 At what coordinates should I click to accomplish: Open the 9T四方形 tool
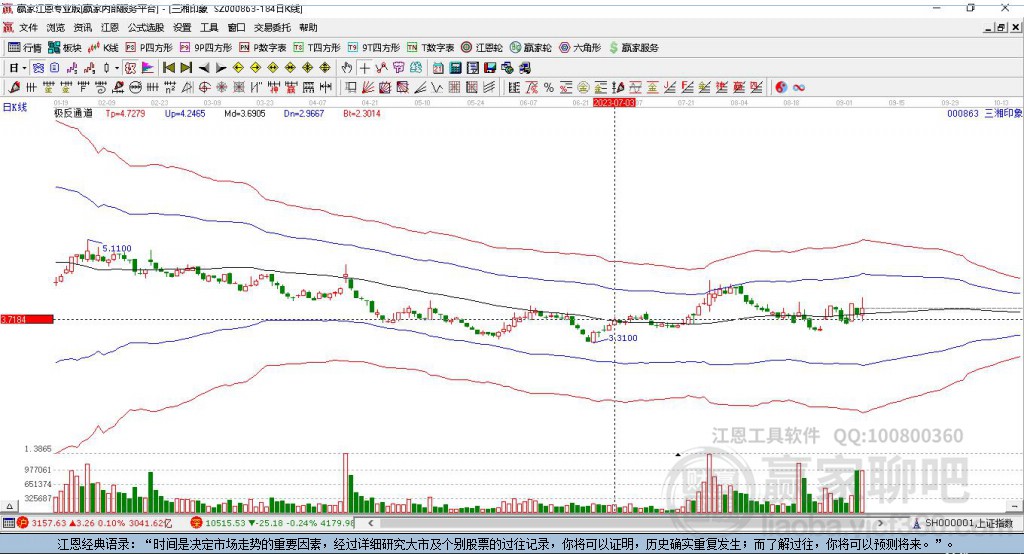pos(374,48)
